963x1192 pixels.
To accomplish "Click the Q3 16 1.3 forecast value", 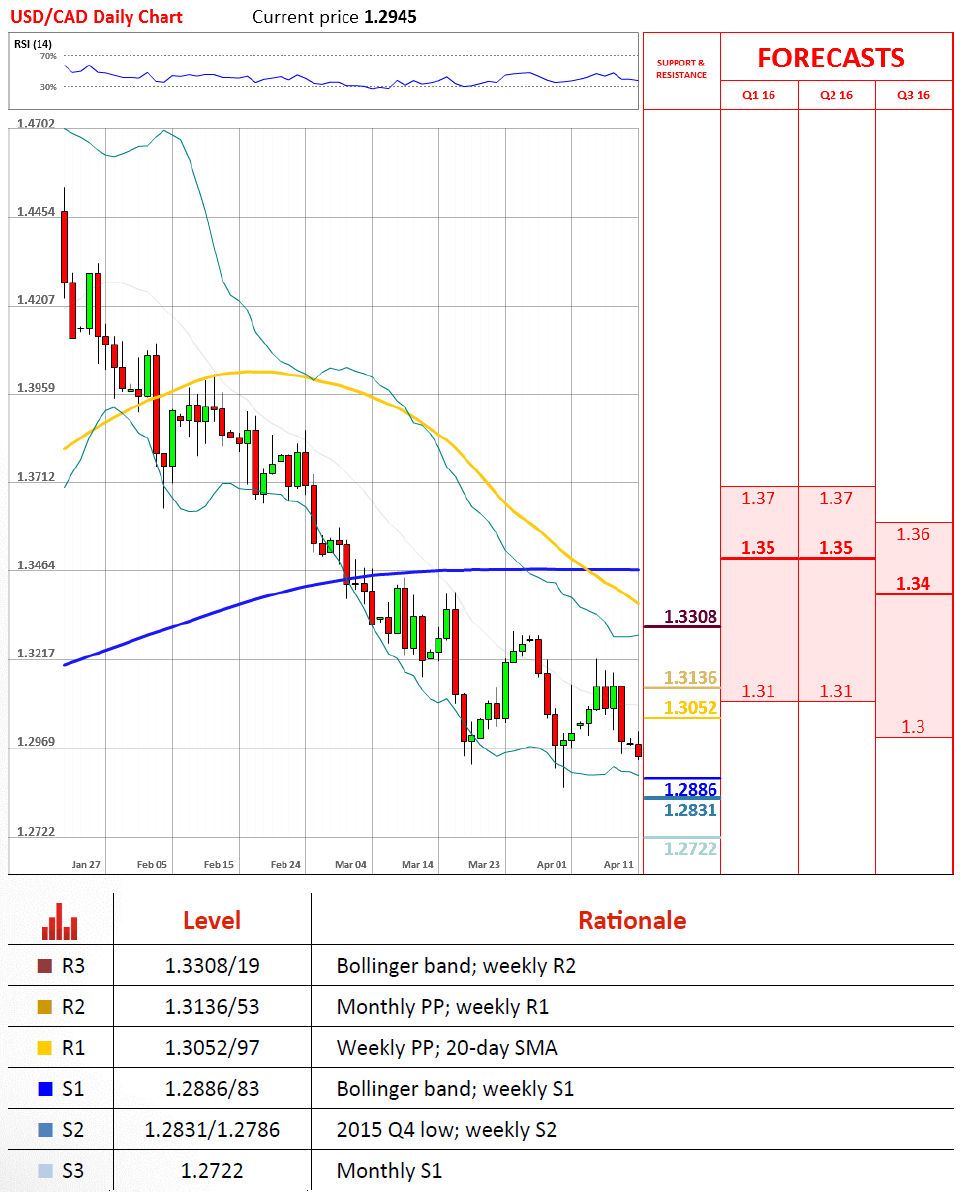I will (x=913, y=727).
